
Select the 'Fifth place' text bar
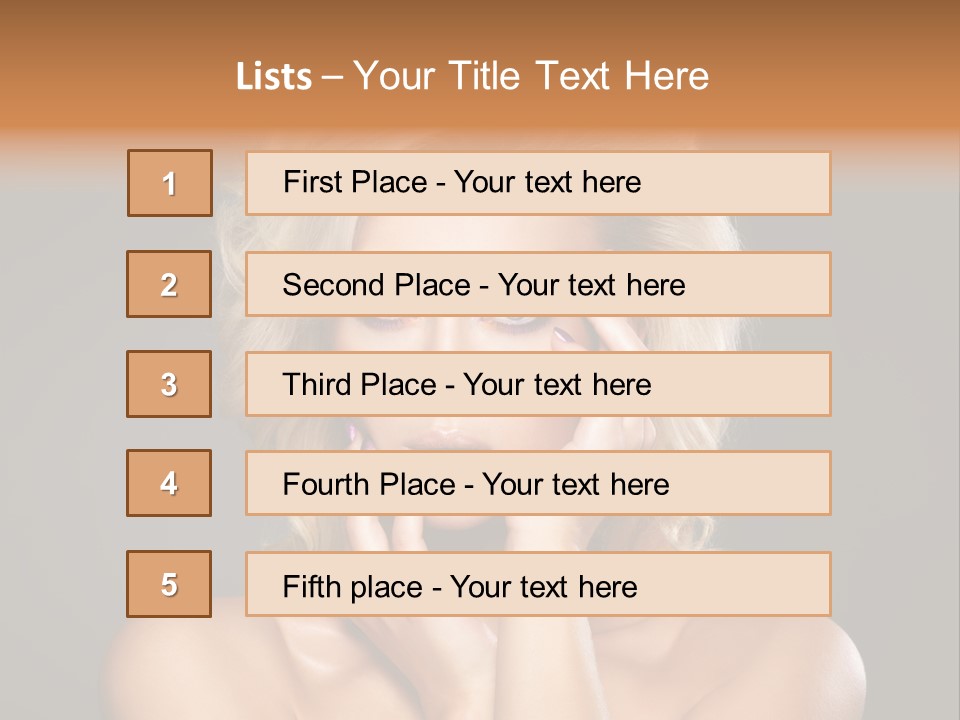(538, 585)
